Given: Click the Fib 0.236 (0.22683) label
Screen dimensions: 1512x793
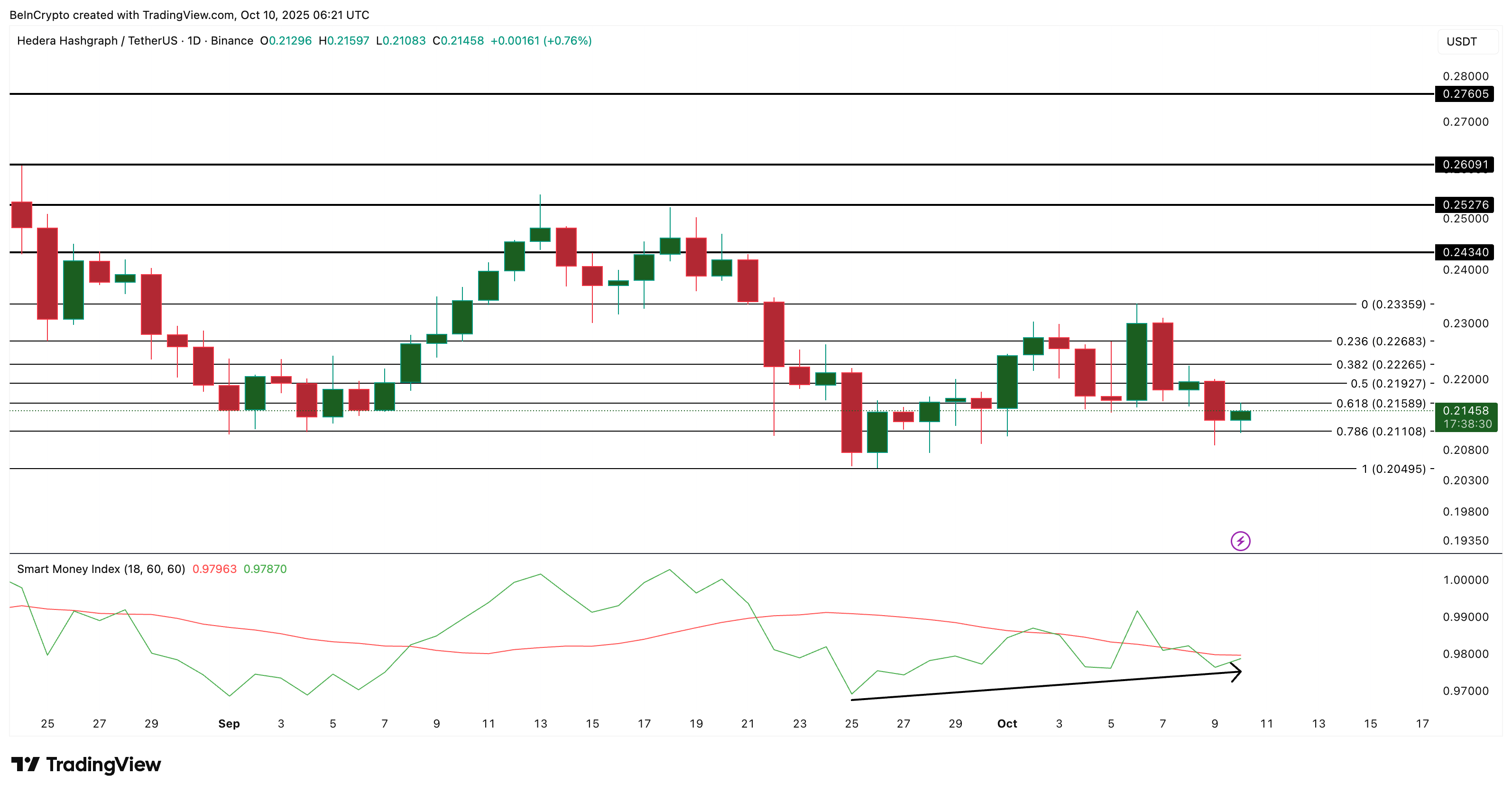Looking at the screenshot, I should pos(1381,341).
